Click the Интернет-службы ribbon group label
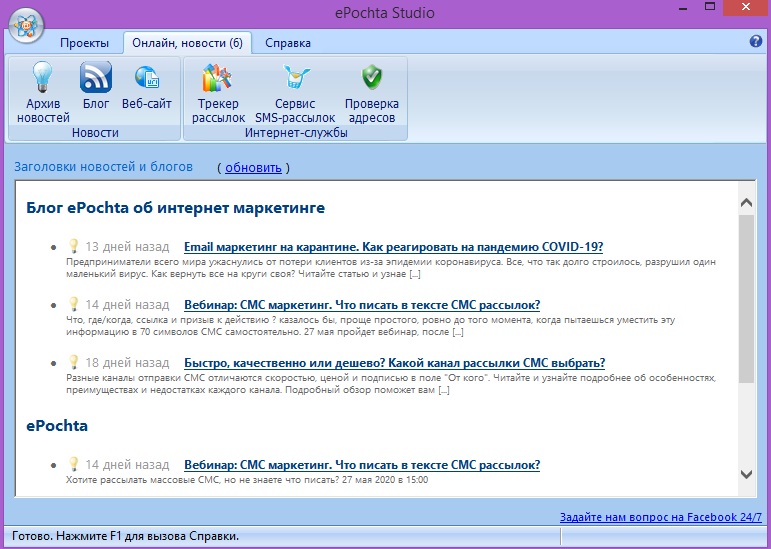This screenshot has width=771, height=549. coord(296,133)
